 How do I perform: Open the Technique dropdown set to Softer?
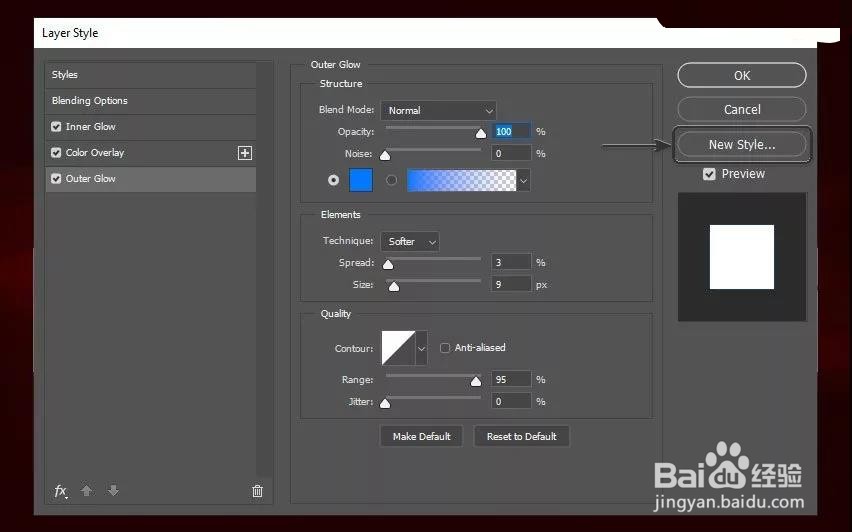point(410,241)
